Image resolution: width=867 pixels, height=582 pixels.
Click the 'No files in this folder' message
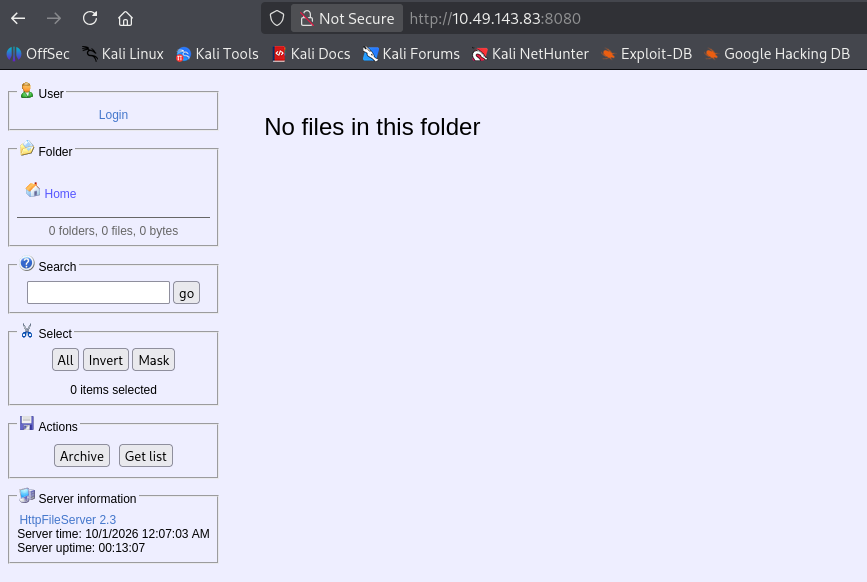point(372,127)
